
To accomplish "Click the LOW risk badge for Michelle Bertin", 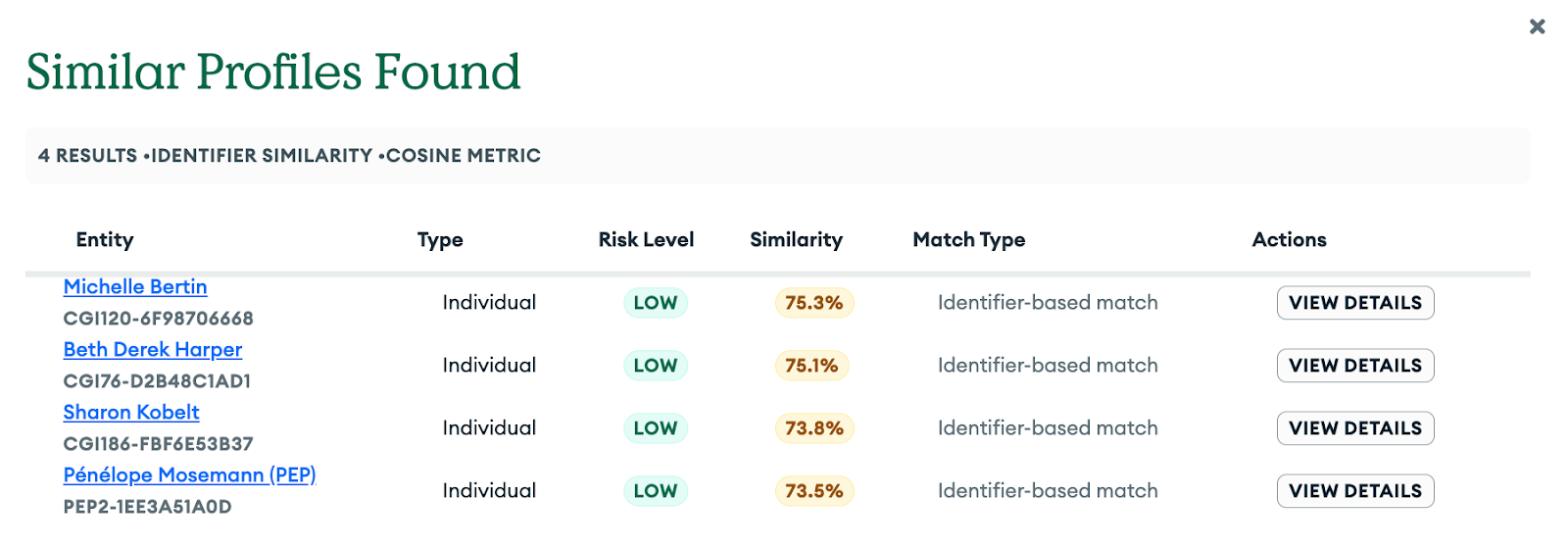I will coord(656,303).
